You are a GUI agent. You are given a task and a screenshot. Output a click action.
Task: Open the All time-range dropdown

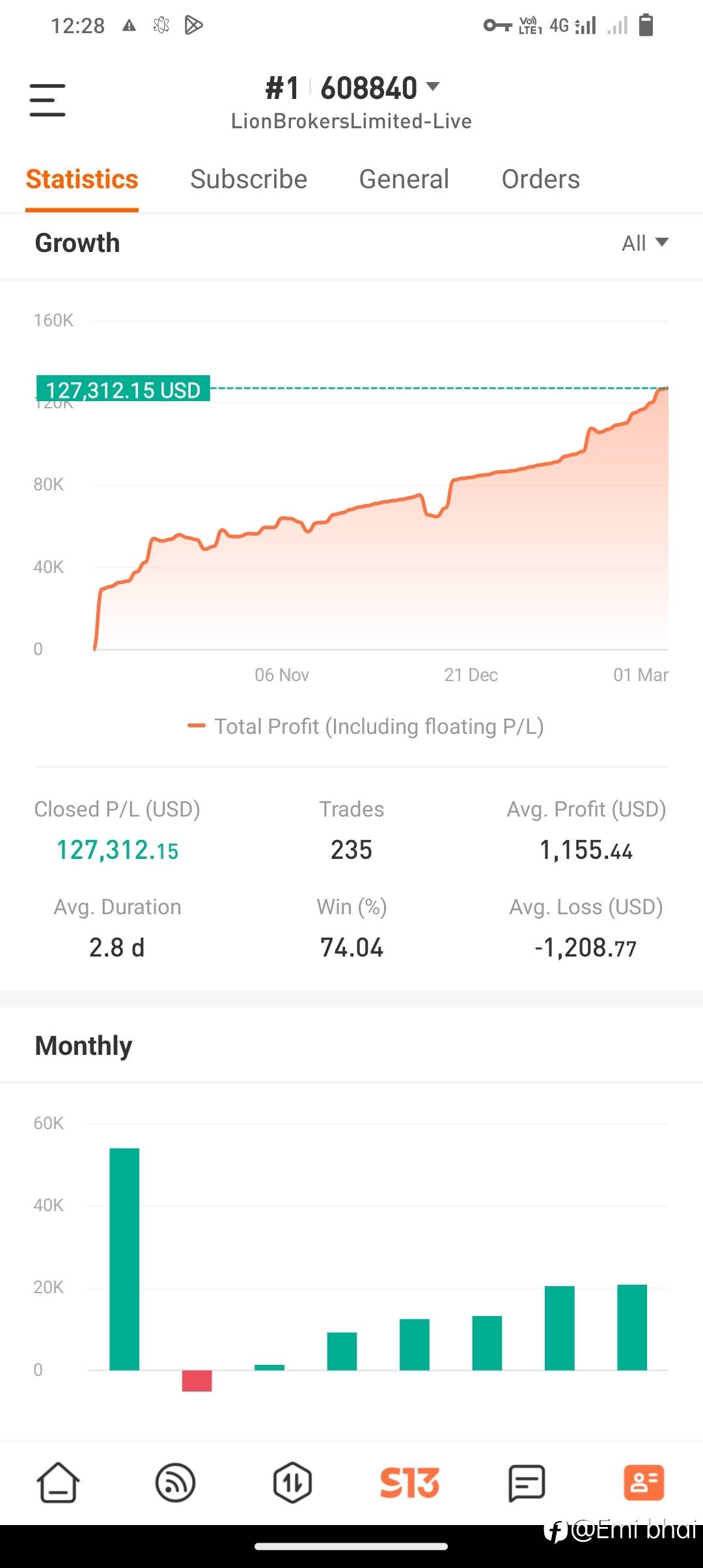(645, 243)
